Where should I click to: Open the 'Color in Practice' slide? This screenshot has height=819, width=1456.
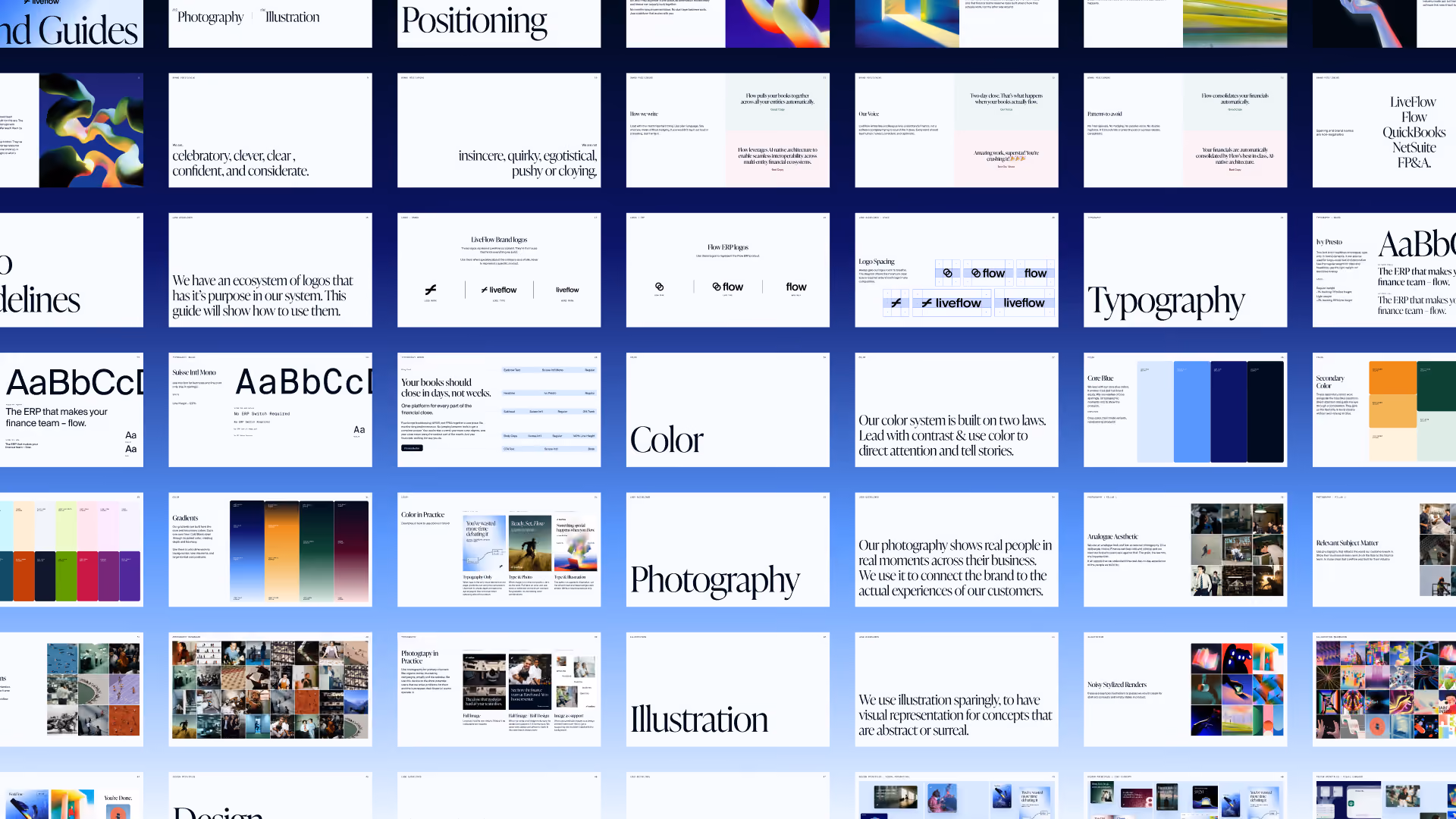coord(499,550)
